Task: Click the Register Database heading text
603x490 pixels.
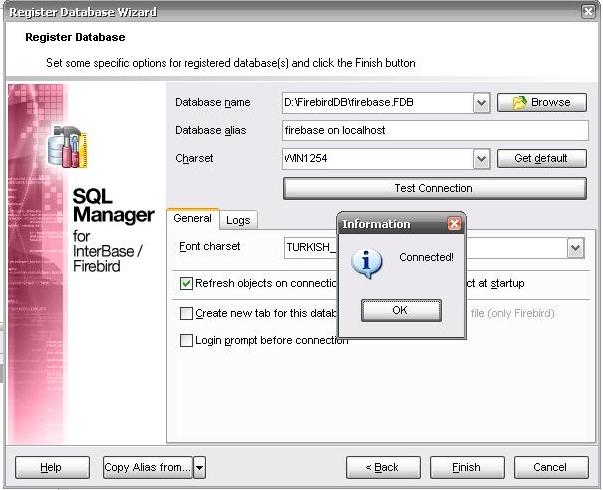Action: coord(75,37)
